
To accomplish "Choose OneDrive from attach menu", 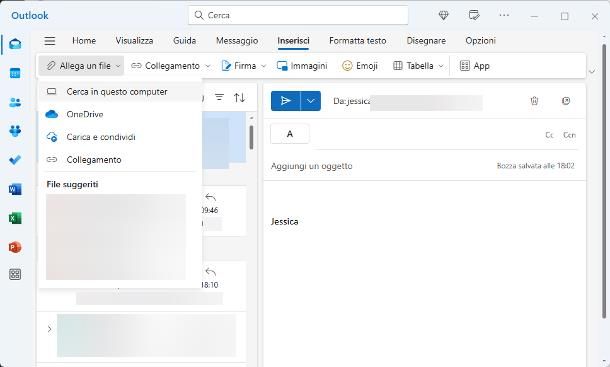I will click(x=120, y=114).
